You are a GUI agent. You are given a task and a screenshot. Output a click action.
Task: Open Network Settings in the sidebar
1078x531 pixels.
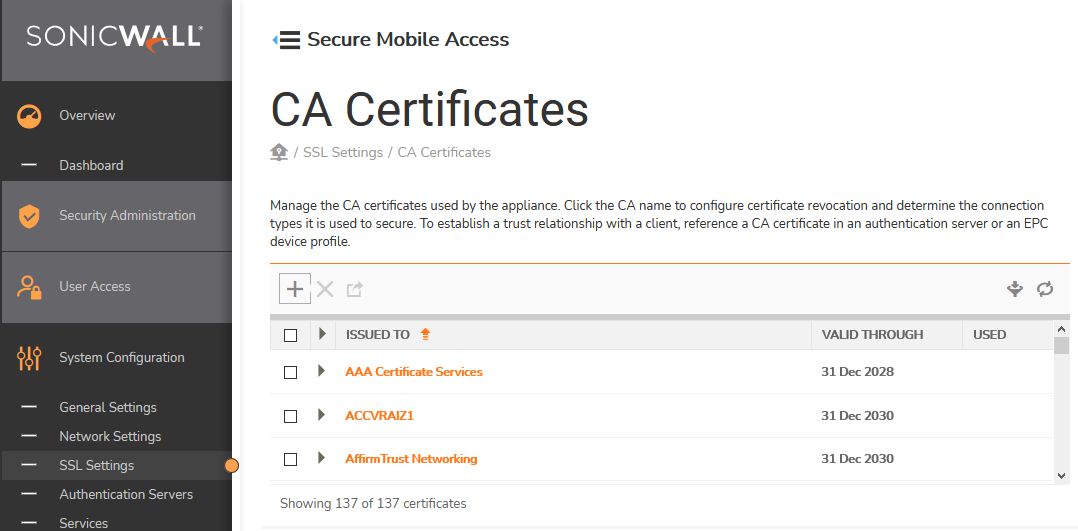pyautogui.click(x=110, y=436)
